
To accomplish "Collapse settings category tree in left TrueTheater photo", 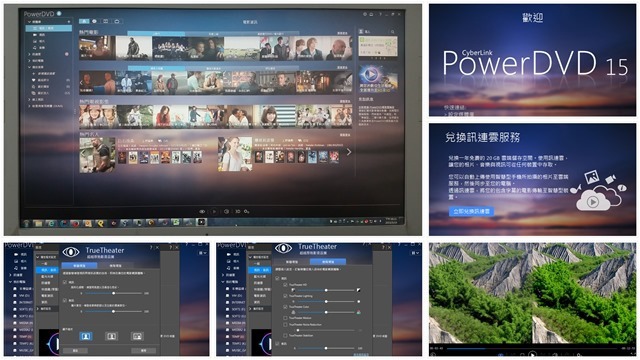I will point(38,257).
